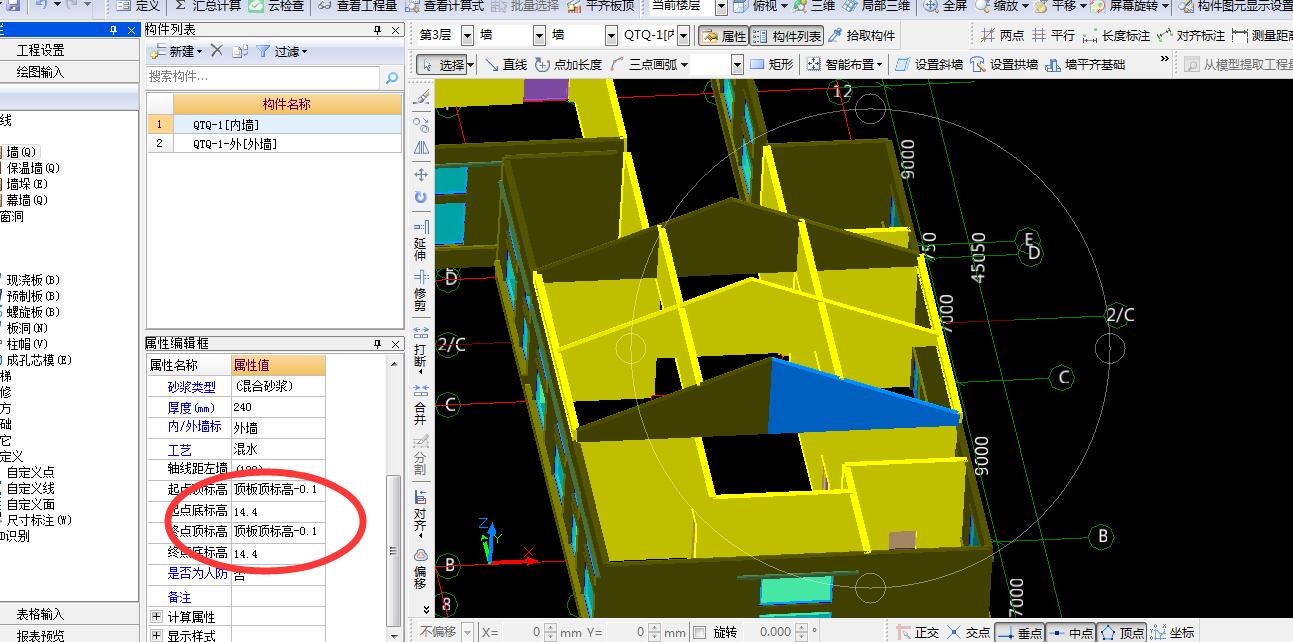Click 设置拱墙 set arched wall
This screenshot has height=642, width=1293.
point(1004,65)
